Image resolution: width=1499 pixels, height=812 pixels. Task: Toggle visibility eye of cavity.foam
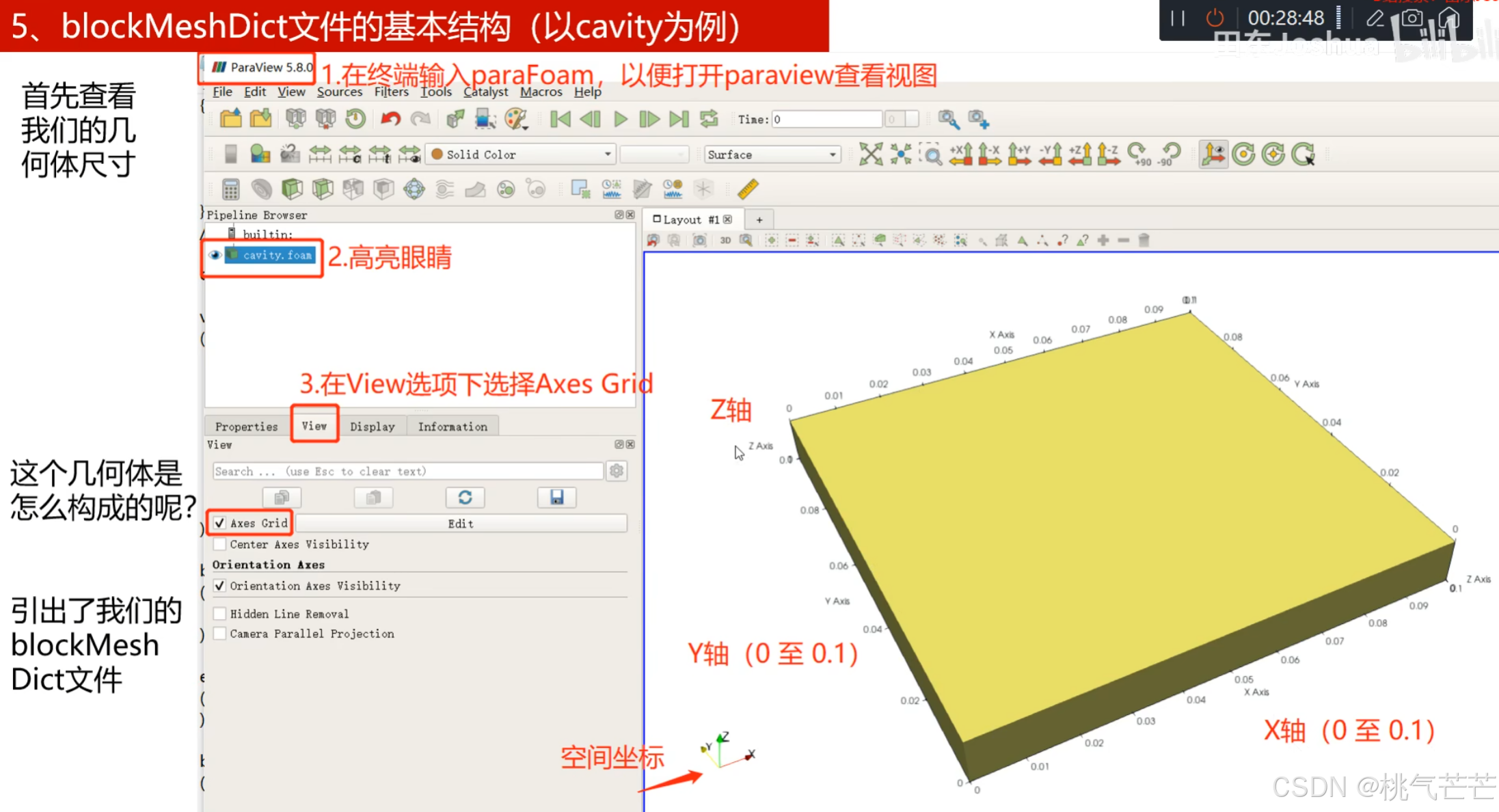[215, 255]
